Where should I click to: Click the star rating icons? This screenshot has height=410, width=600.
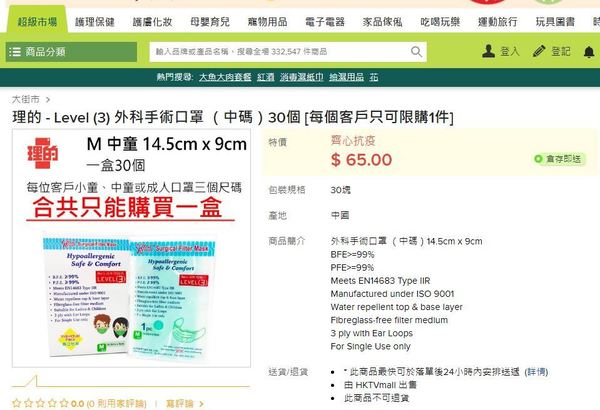(40, 403)
